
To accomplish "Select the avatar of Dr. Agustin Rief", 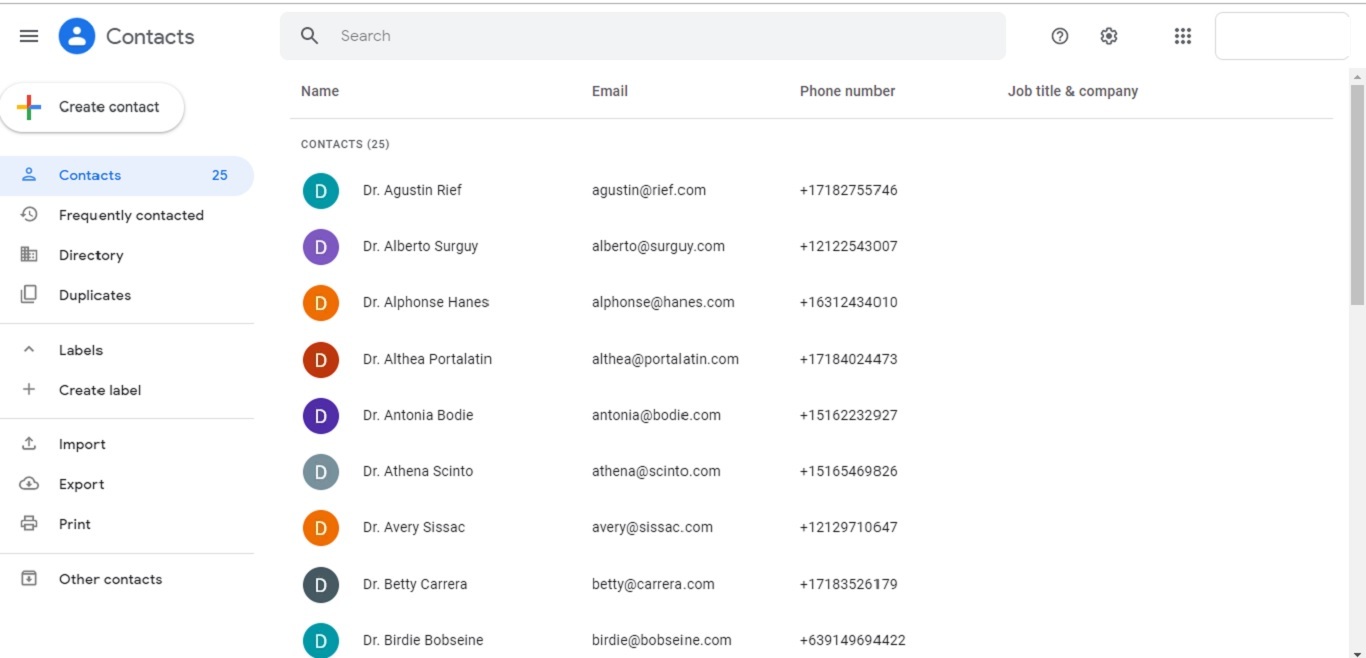I will [321, 190].
